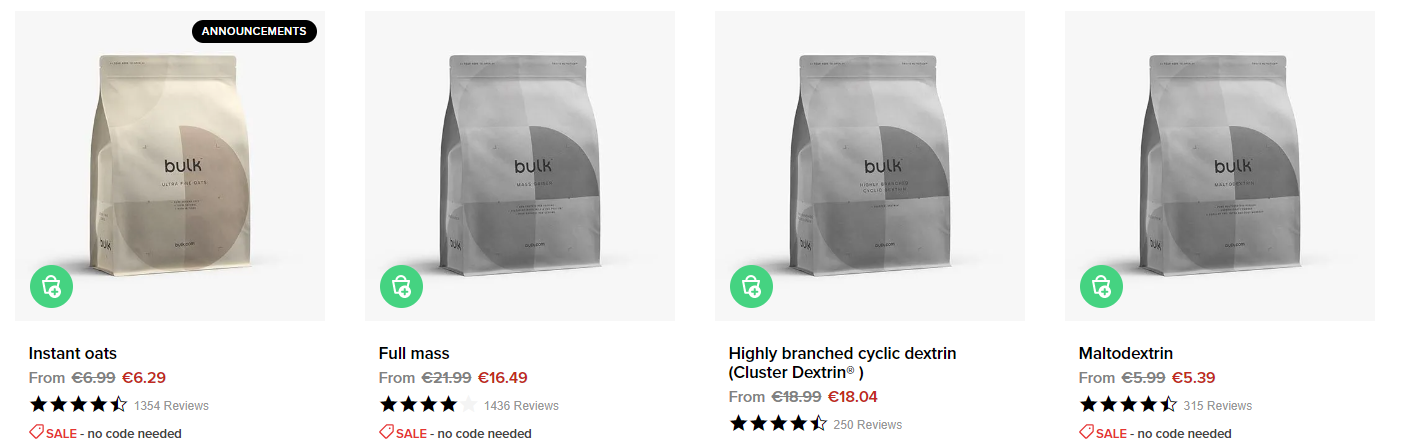Open the Full mass product title

click(x=414, y=353)
